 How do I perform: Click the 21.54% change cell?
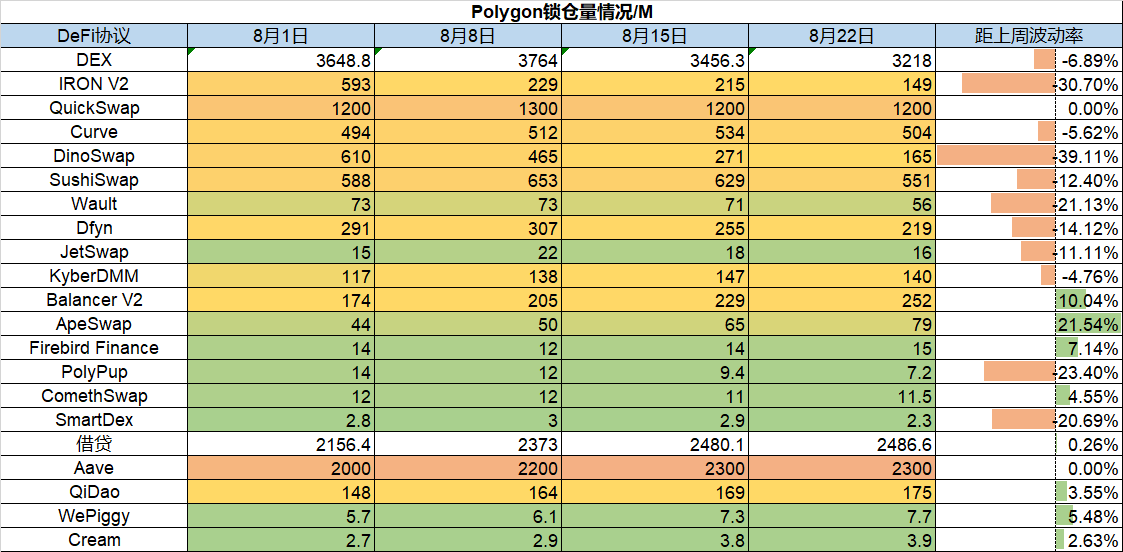pos(1029,324)
